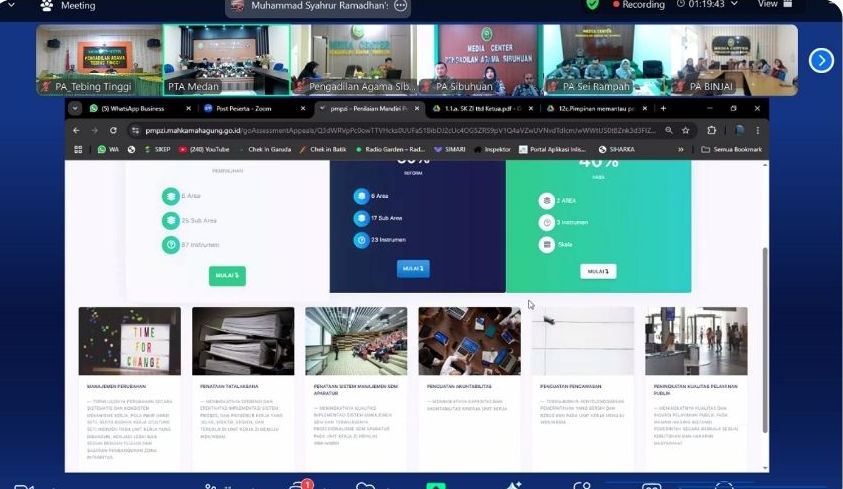This screenshot has width=843, height=489.
Task: Bookmark page with the star icon
Action: point(685,130)
